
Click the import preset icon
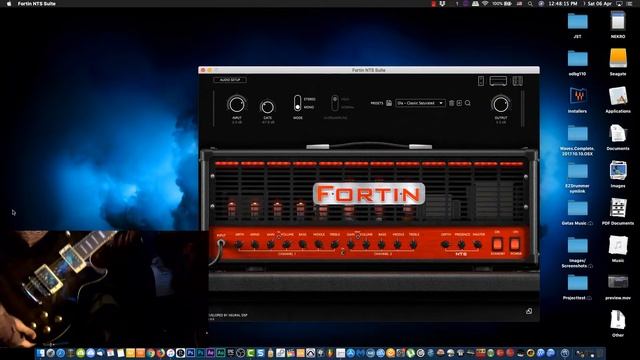[459, 103]
